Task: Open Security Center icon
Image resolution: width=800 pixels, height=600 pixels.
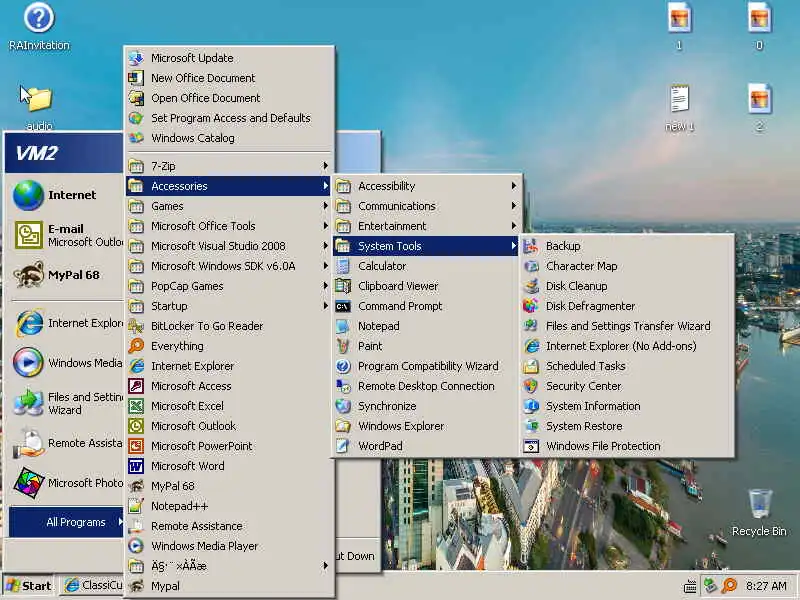Action: (x=531, y=386)
